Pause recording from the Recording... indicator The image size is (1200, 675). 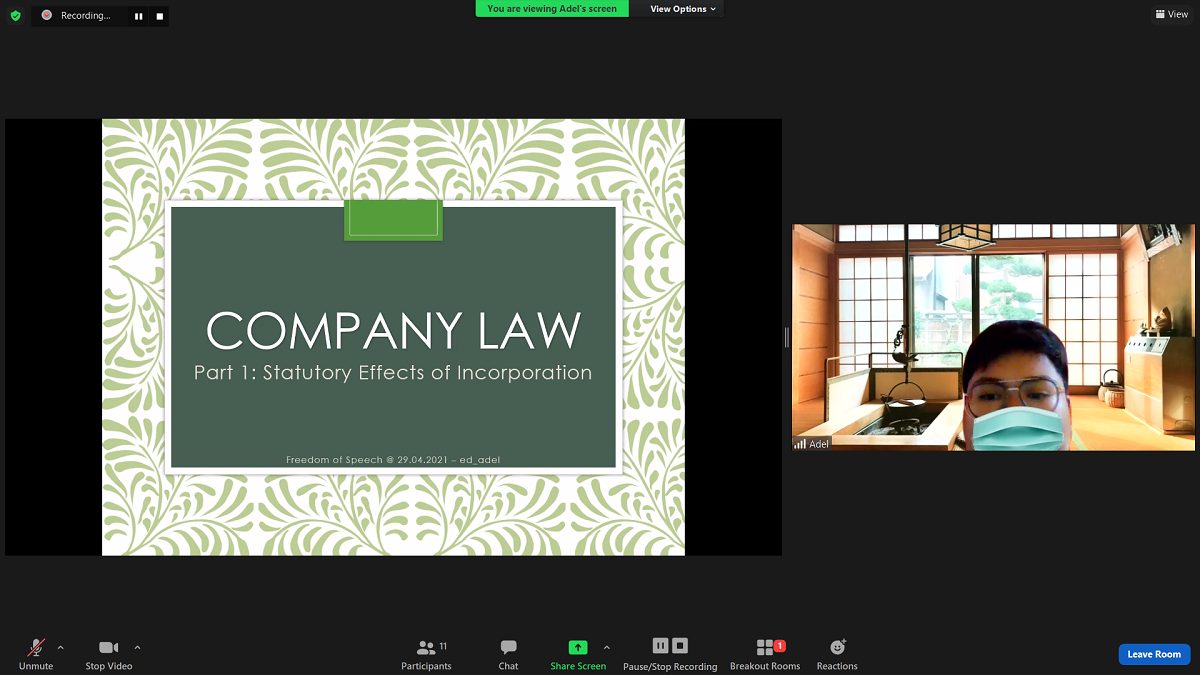click(x=138, y=16)
